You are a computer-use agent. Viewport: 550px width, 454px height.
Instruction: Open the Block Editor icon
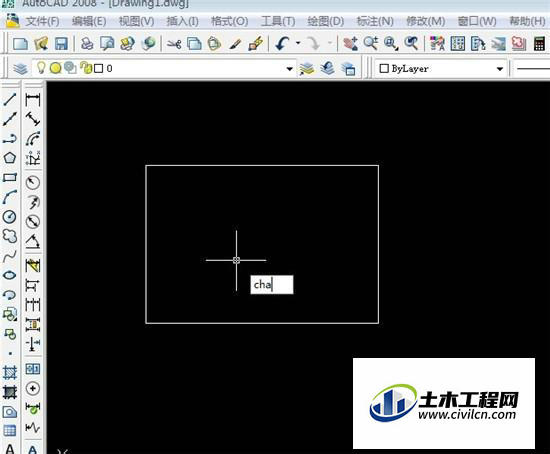pyautogui.click(x=256, y=44)
